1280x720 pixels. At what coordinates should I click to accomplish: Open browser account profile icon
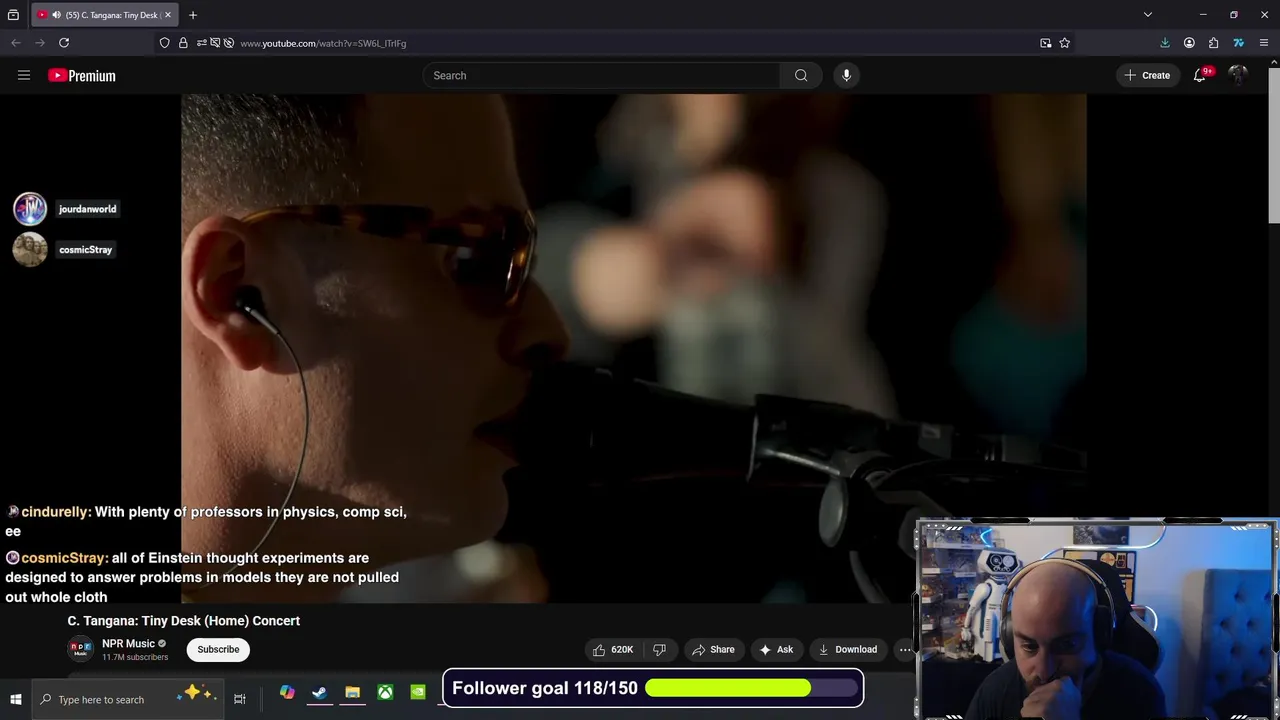pyautogui.click(x=1189, y=43)
